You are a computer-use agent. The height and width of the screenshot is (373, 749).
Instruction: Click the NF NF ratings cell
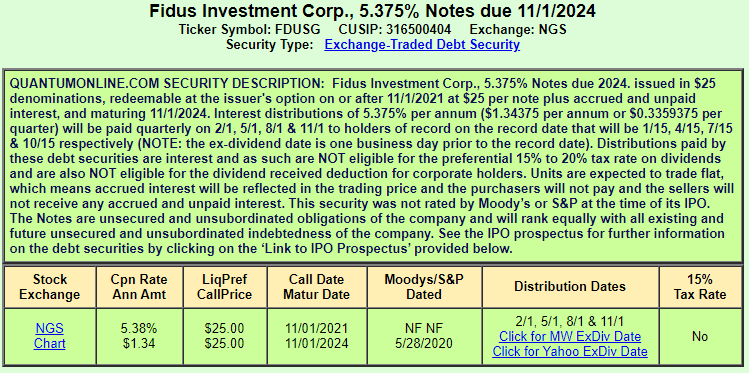[424, 329]
